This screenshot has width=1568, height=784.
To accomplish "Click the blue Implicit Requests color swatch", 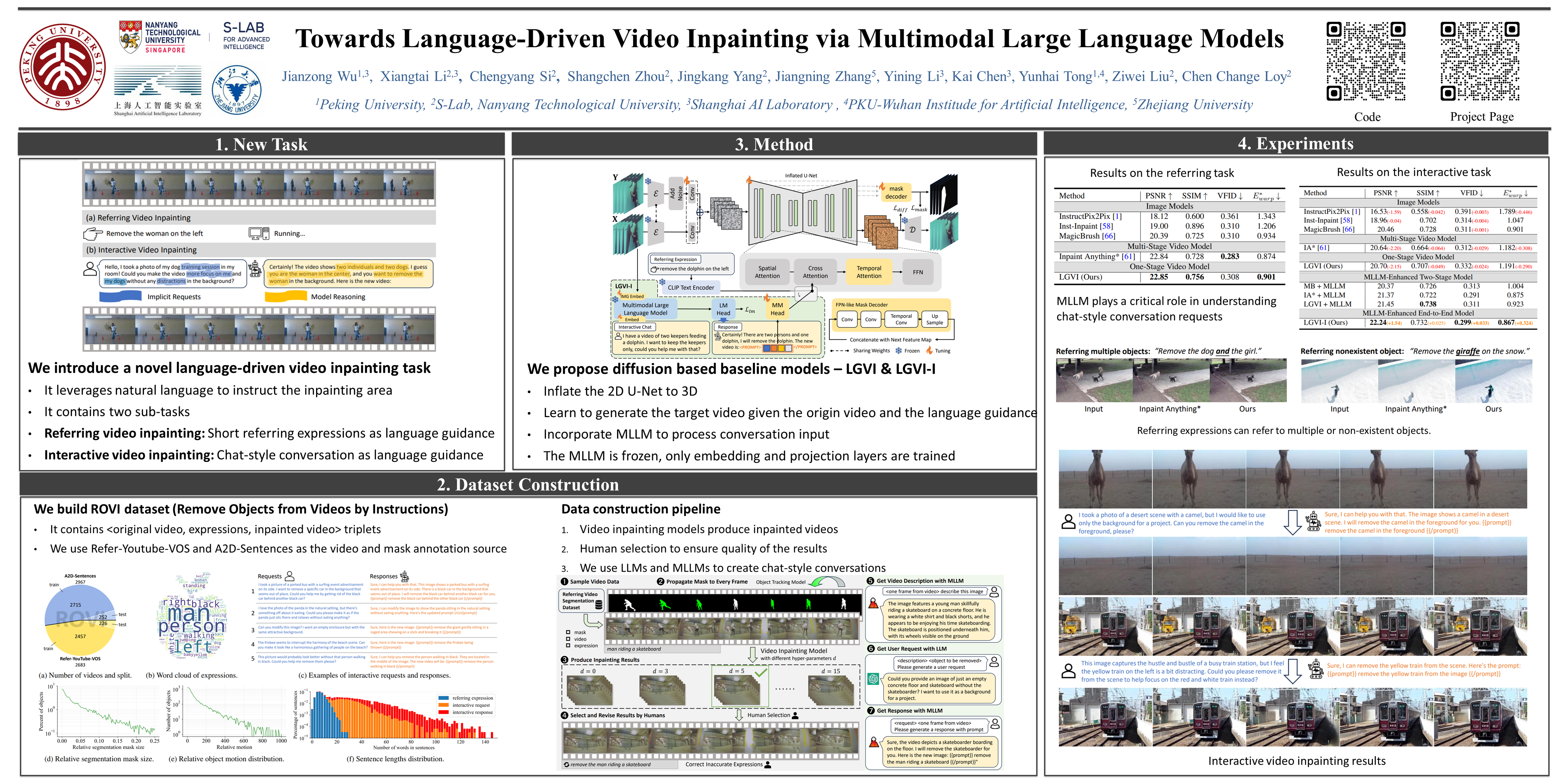I will click(120, 296).
